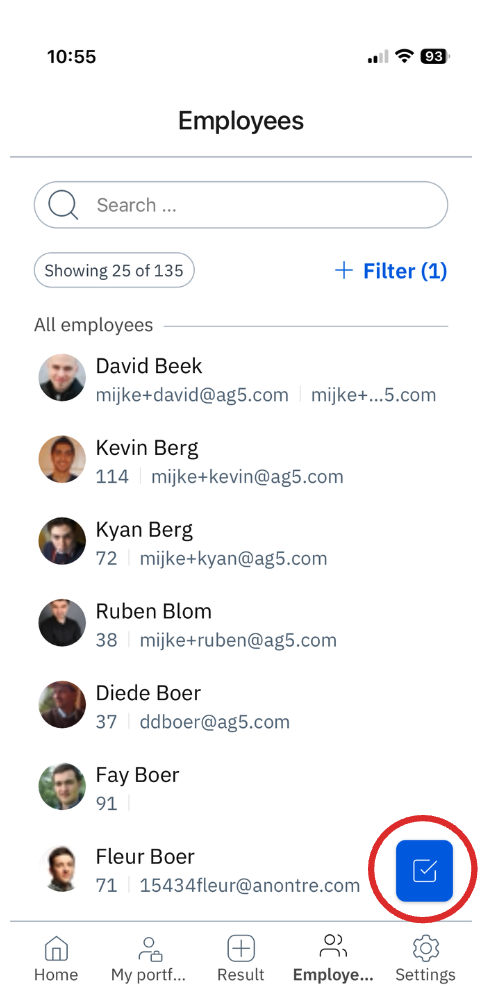Click Kevin Berg's profile photo
The width and height of the screenshot is (495, 999).
coord(62,459)
